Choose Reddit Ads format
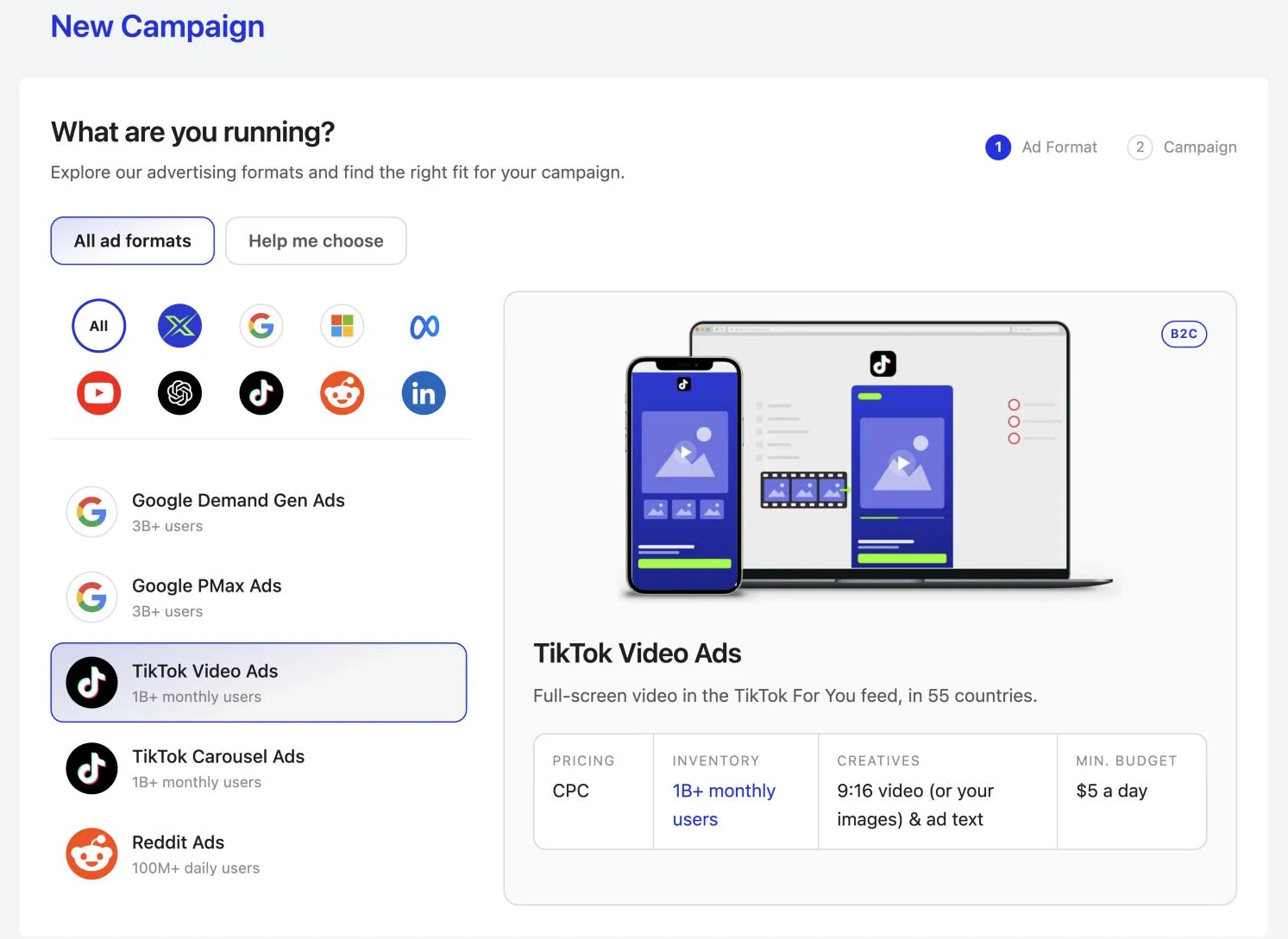 [259, 854]
